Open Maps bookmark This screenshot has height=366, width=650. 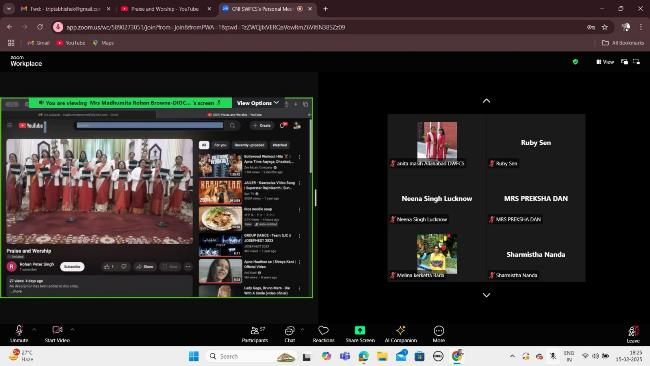click(x=103, y=43)
